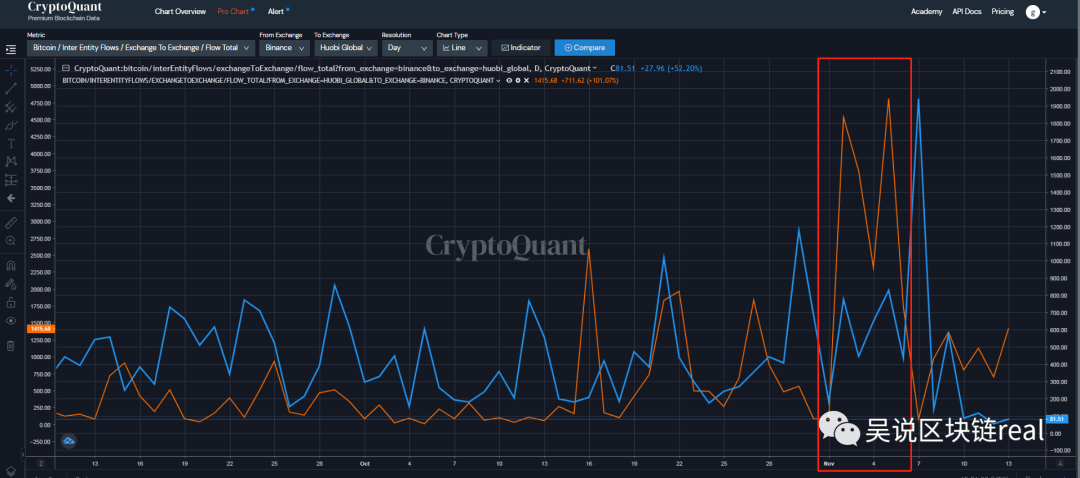The image size is (1080, 478).
Task: Select the ruler measure tool
Action: click(11, 223)
